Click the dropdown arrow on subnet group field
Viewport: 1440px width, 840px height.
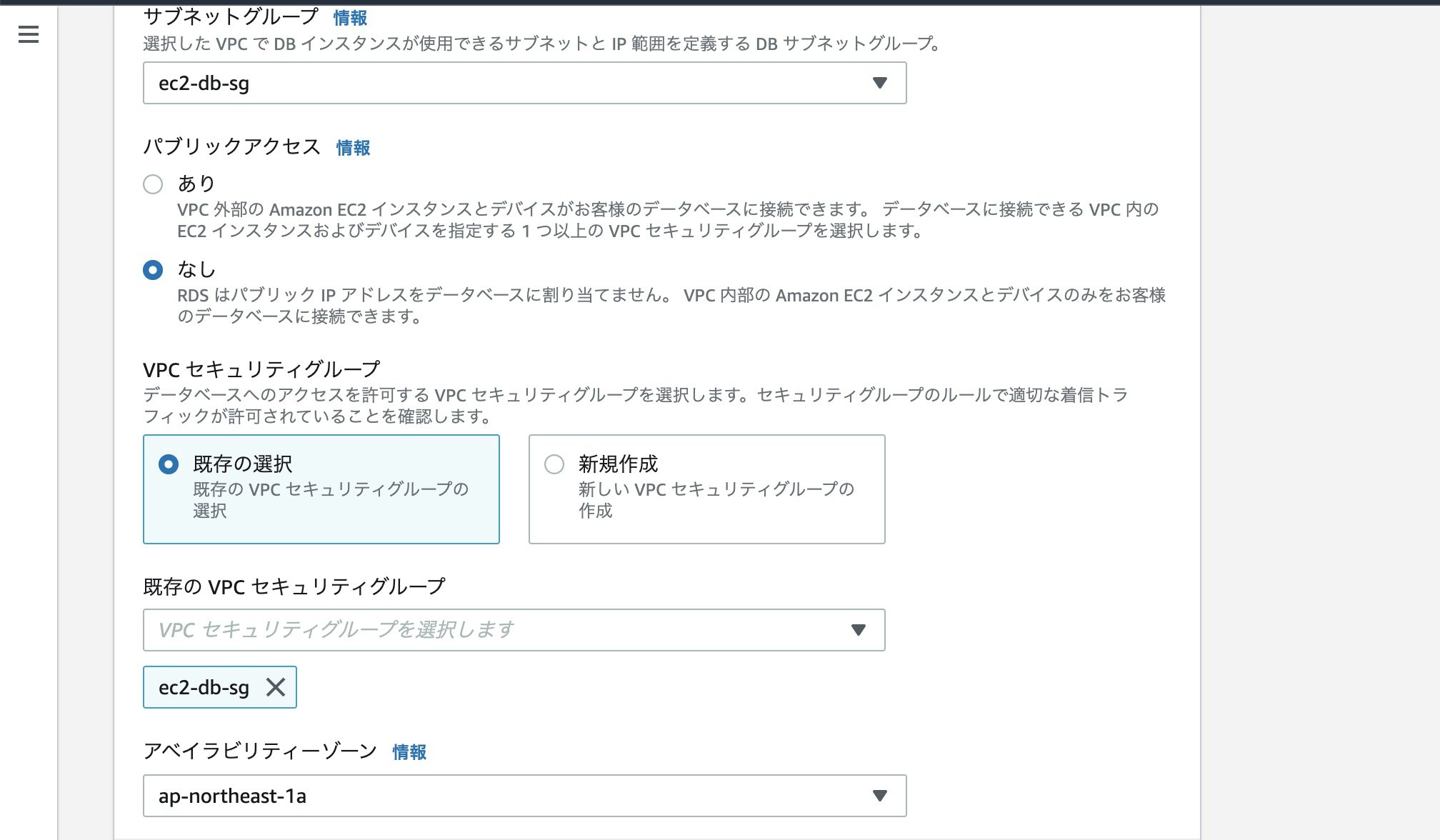pyautogui.click(x=879, y=83)
